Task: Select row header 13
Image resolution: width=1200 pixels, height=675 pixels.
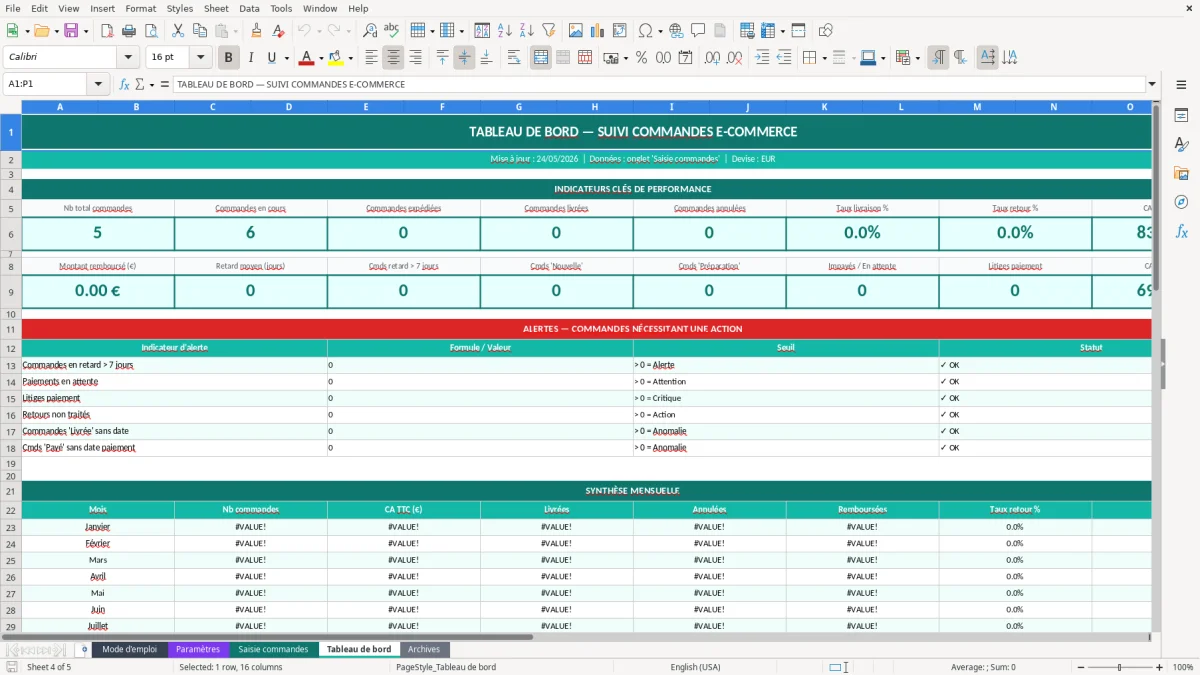Action: [11, 365]
